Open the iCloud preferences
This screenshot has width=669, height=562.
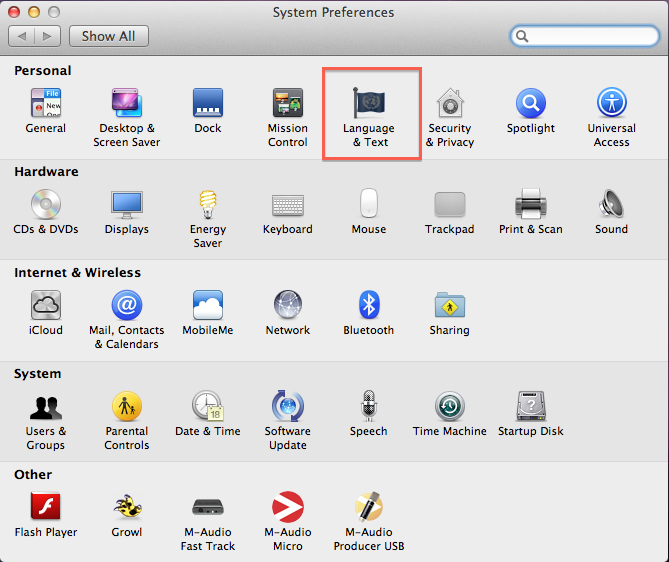[46, 306]
